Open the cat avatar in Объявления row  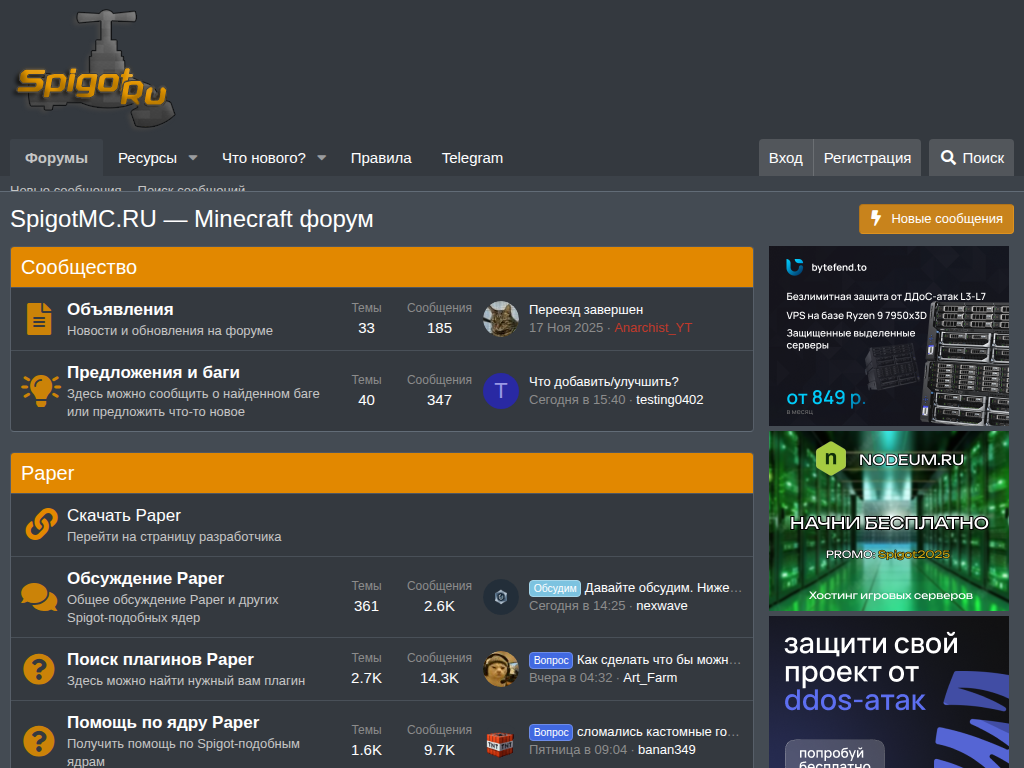501,319
